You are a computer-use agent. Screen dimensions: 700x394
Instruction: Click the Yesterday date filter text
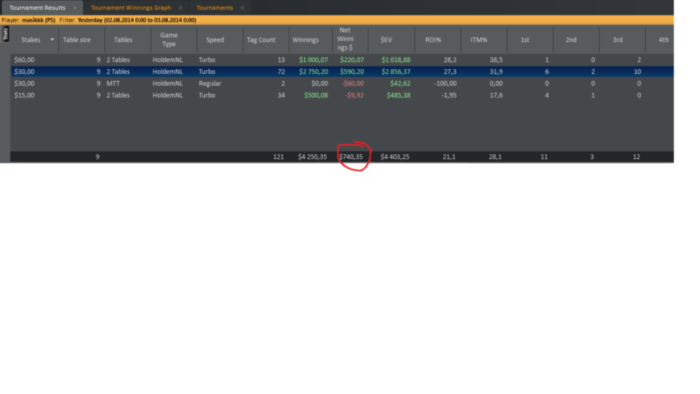tap(137, 20)
